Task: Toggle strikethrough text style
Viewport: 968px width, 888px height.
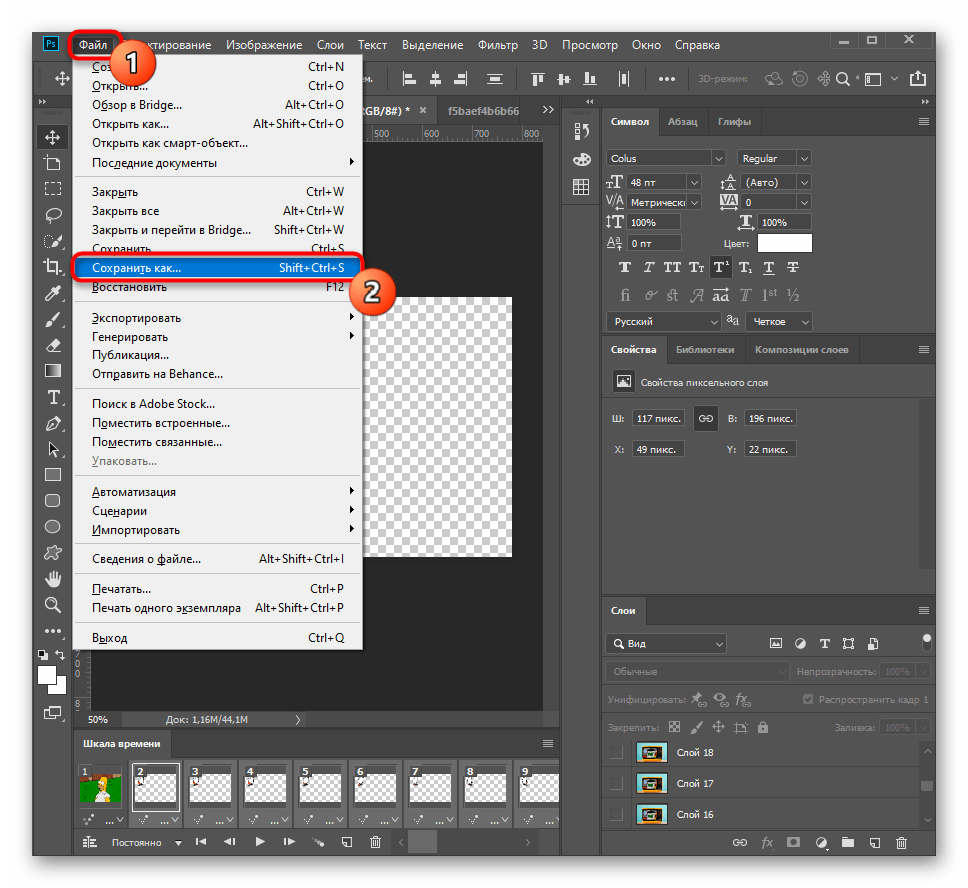Action: pos(793,267)
